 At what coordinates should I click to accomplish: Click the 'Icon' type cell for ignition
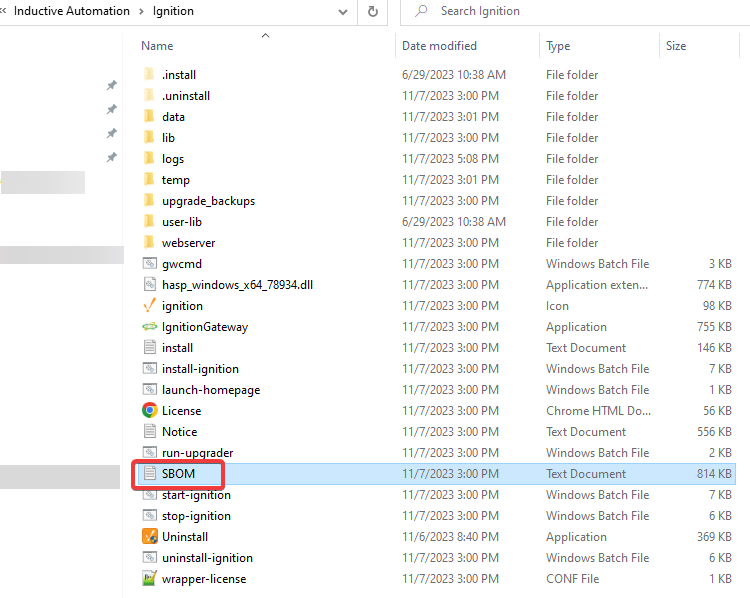pos(557,306)
